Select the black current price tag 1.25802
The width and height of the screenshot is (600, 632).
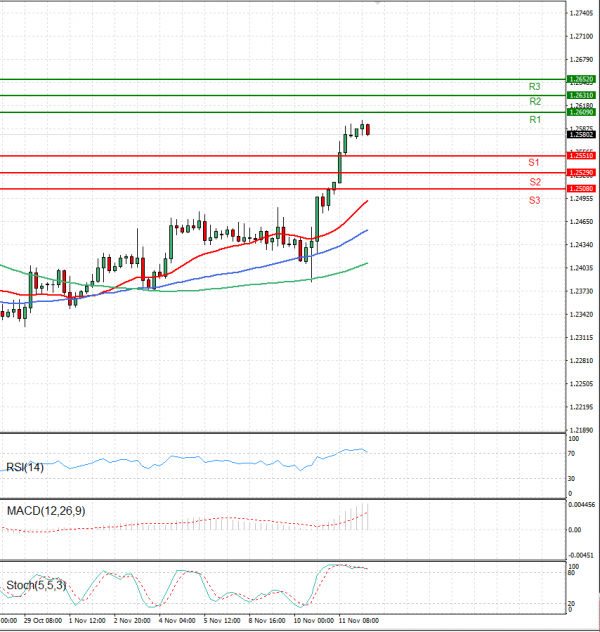581,135
